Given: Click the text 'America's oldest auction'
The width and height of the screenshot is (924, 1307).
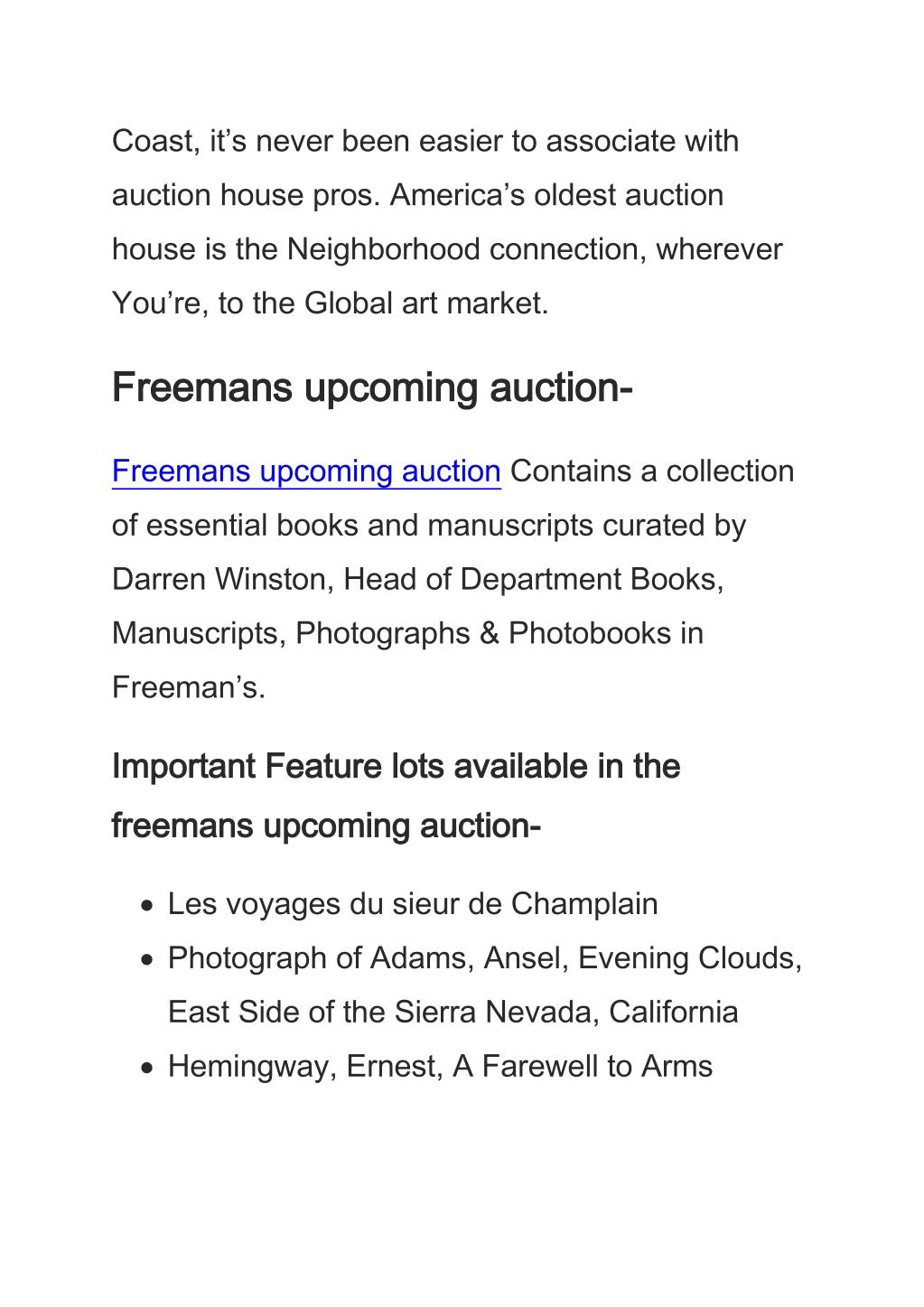Looking at the screenshot, I should 556,195.
